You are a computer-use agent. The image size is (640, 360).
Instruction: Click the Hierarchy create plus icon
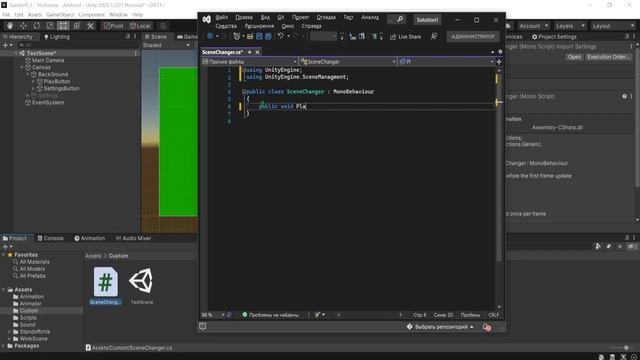[5, 45]
